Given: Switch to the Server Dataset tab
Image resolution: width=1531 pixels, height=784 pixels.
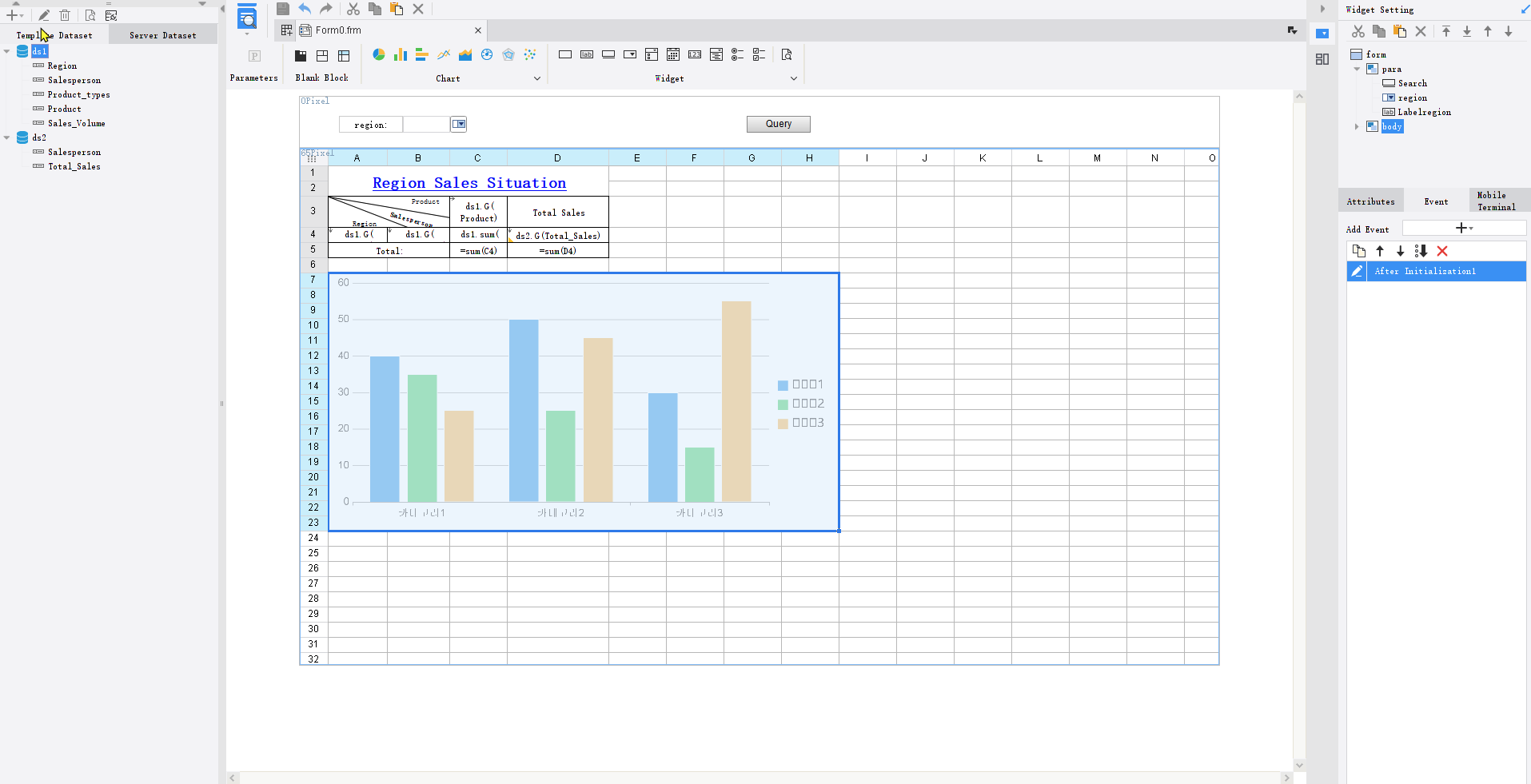Looking at the screenshot, I should [162, 34].
